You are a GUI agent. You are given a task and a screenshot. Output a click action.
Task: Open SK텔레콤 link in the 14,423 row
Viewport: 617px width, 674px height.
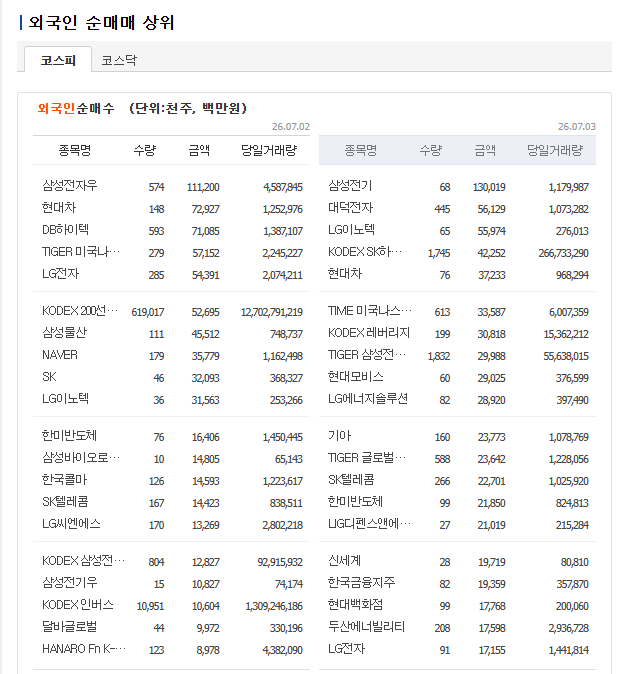click(x=65, y=502)
